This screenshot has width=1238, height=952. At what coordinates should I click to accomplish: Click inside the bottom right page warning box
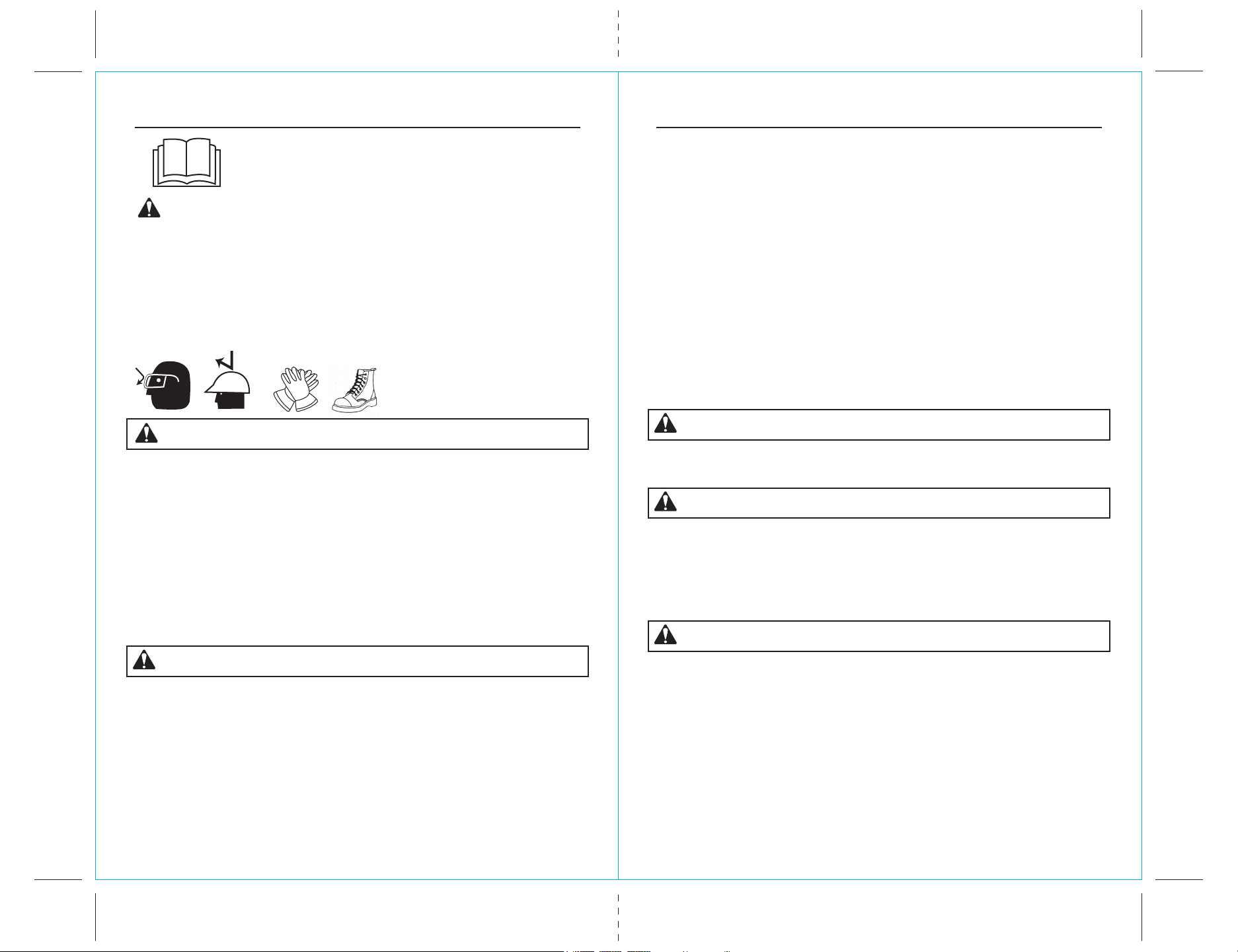coord(878,636)
